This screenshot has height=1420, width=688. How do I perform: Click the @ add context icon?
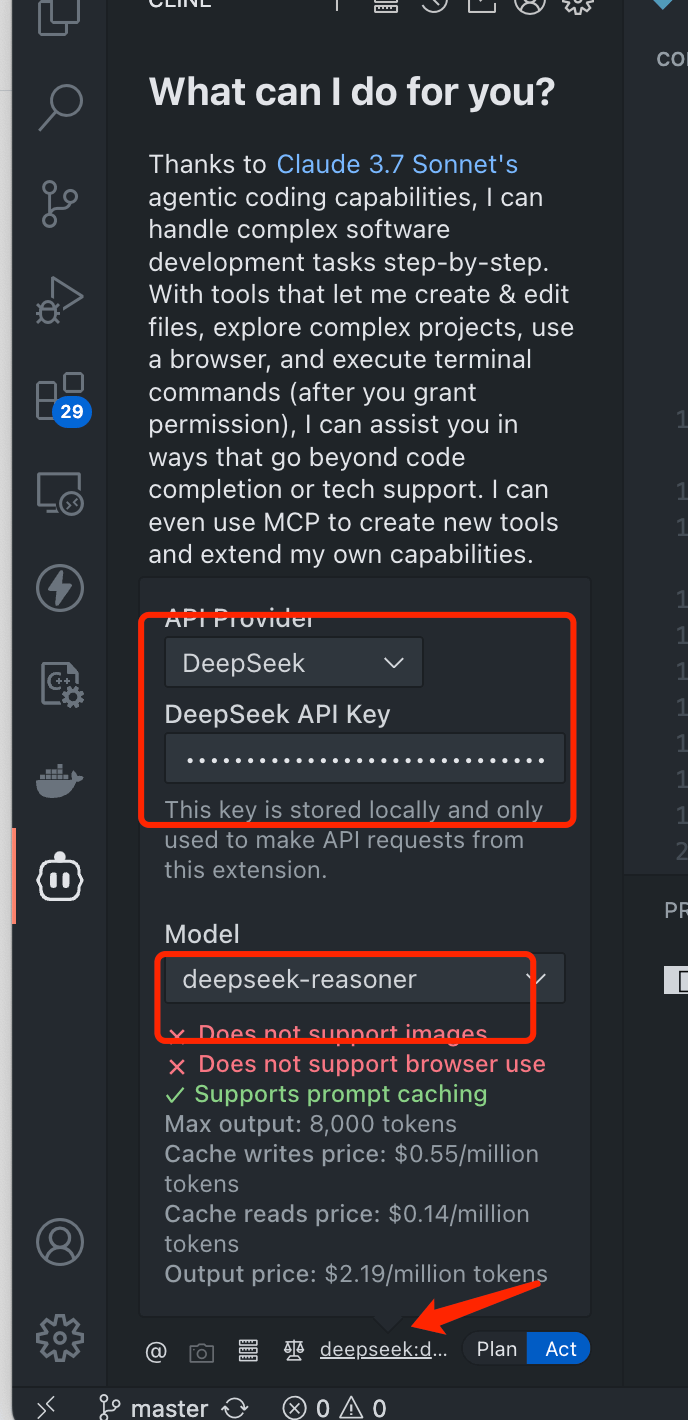pos(156,1352)
